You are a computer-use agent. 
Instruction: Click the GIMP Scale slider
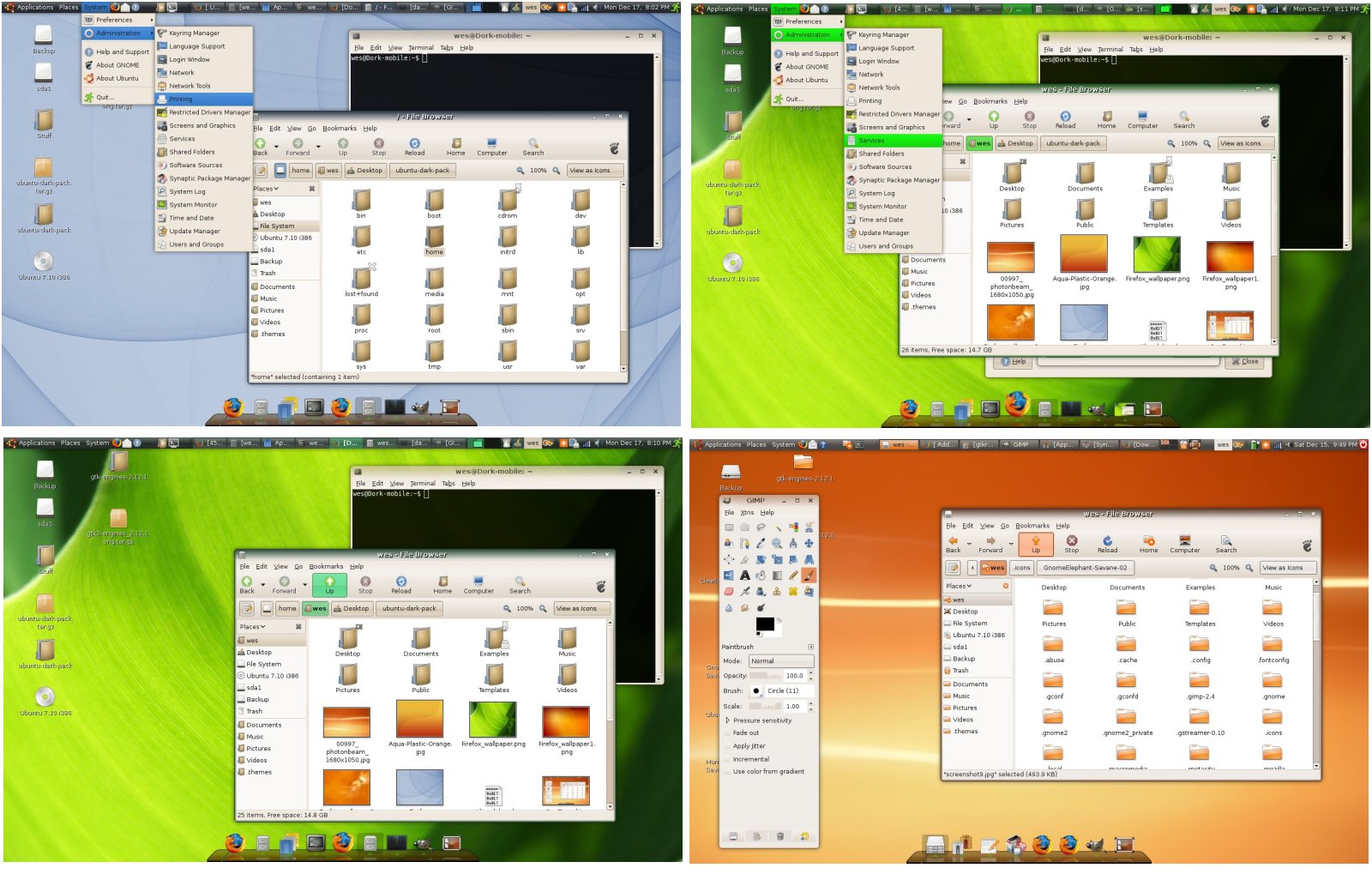point(765,706)
